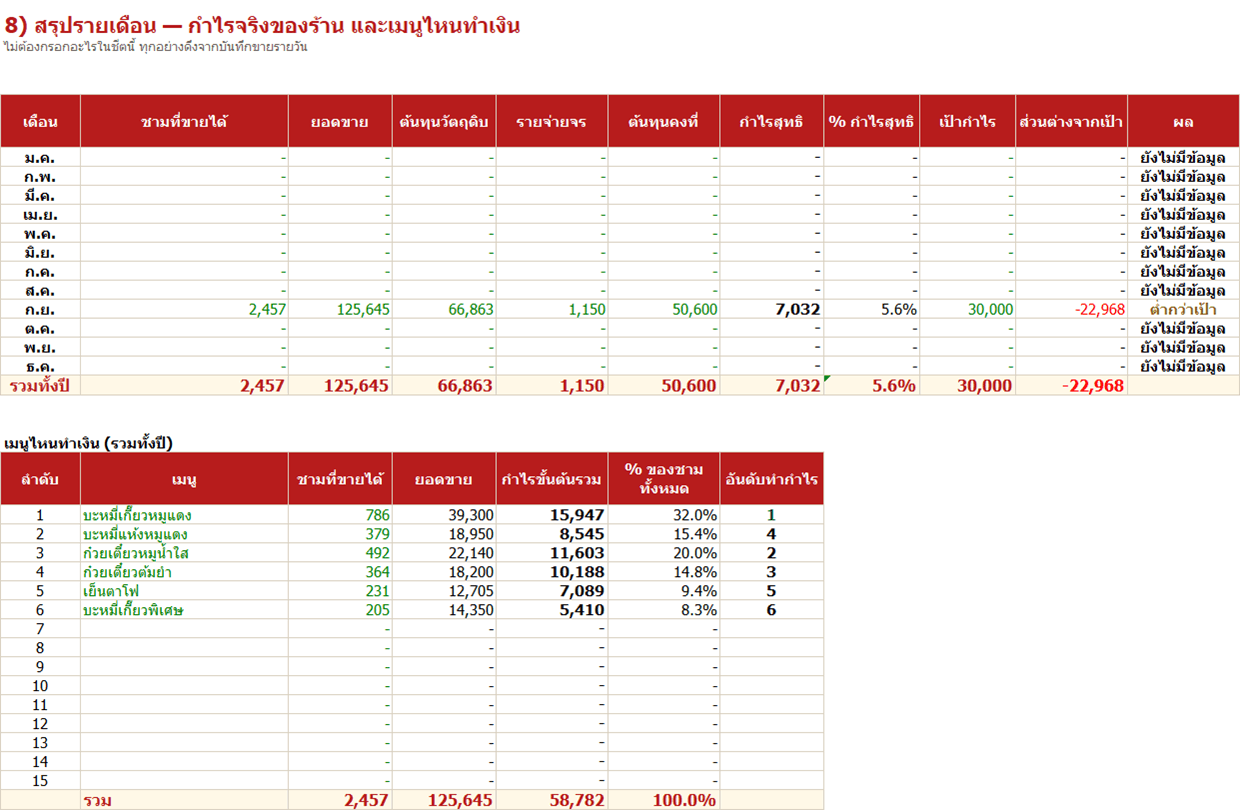Select the ก.ย. profit target cell 30,000
Viewport: 1240px width, 810px height.
point(968,310)
